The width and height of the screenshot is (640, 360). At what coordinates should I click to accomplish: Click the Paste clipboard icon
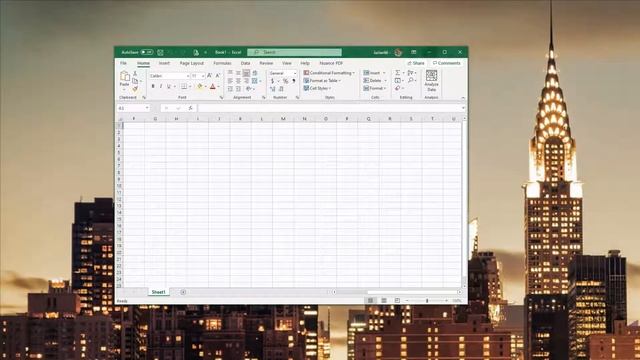(x=125, y=76)
